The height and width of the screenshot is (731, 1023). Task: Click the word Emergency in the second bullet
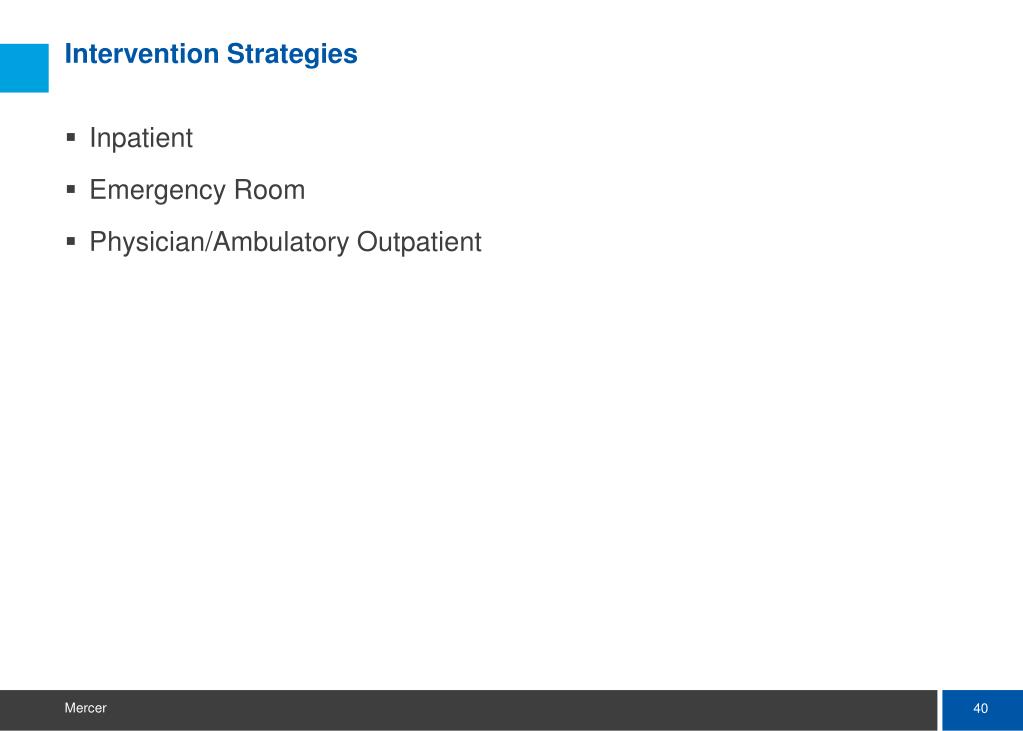158,191
